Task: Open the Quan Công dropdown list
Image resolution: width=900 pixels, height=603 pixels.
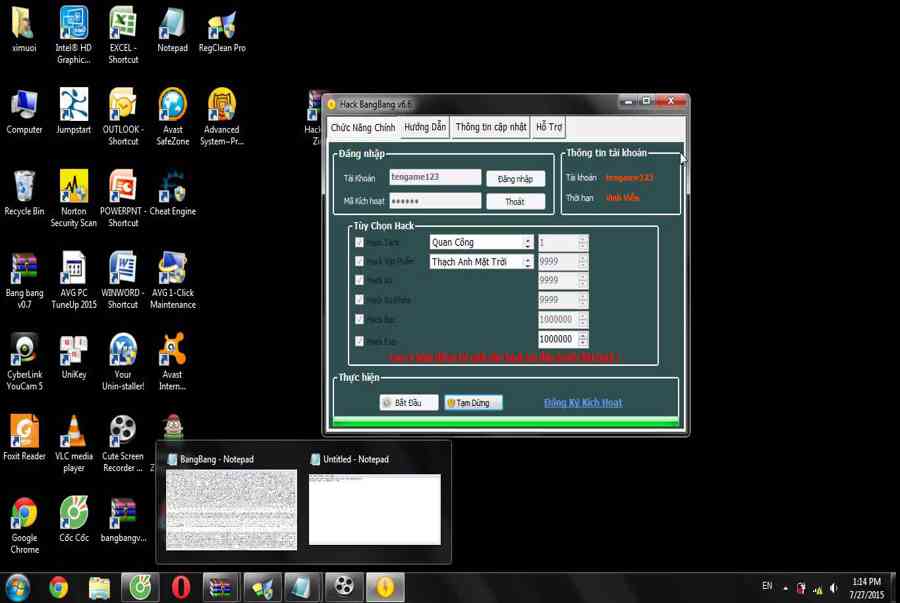Action: point(527,242)
